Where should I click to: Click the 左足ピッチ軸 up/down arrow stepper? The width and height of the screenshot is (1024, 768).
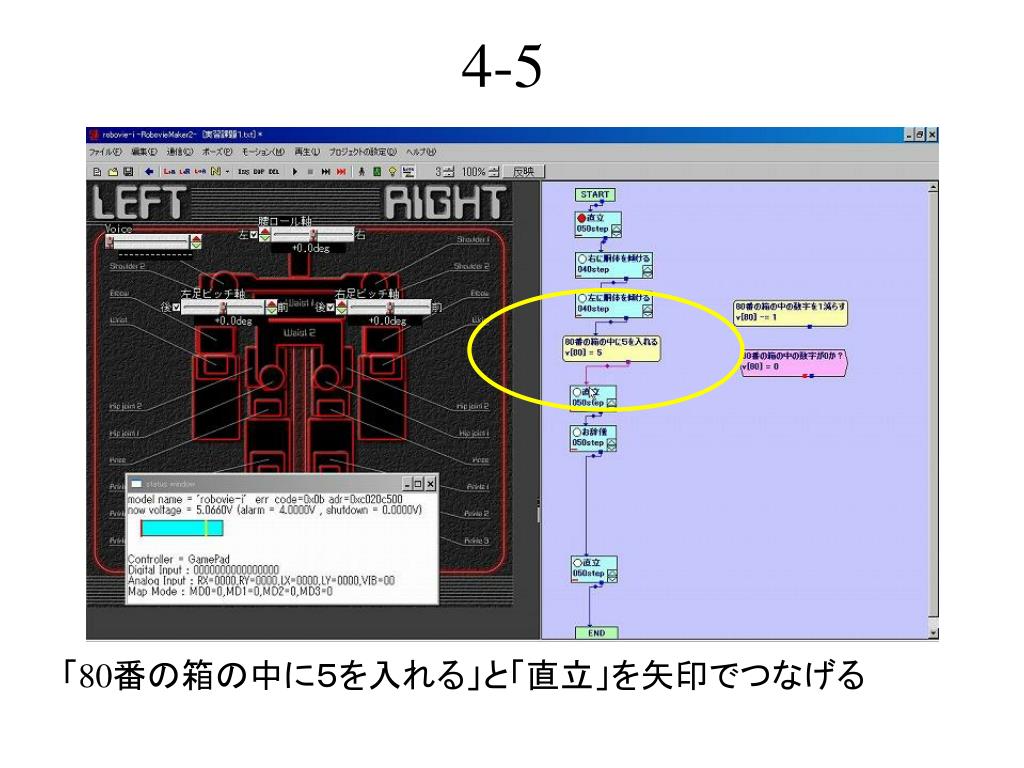pos(271,307)
